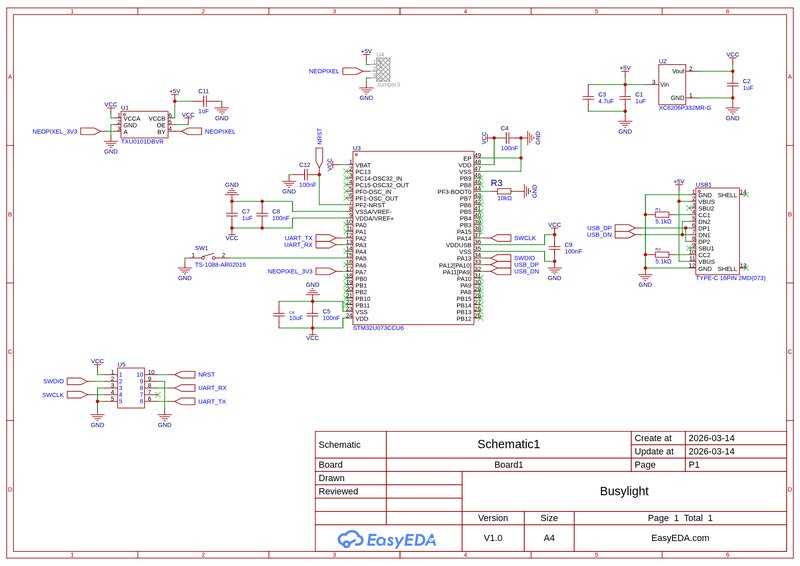Select capacitor C3 4.7uF symbol
Viewport: 800px width, 566px height.
click(588, 98)
